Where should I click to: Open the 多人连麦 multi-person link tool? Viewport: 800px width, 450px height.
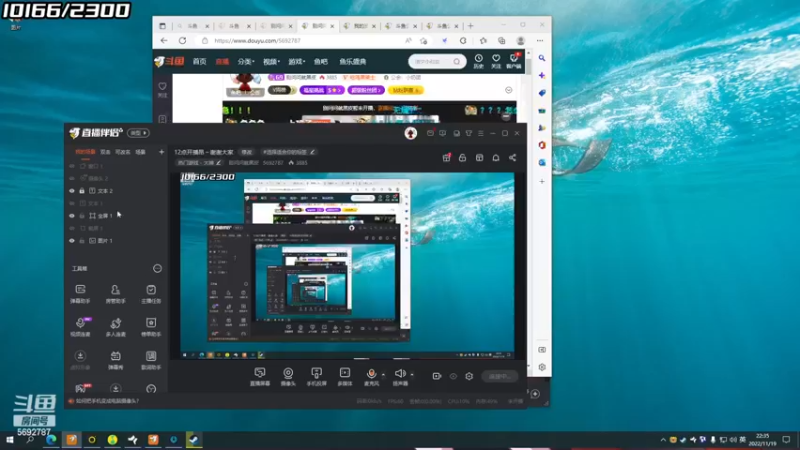(x=115, y=327)
